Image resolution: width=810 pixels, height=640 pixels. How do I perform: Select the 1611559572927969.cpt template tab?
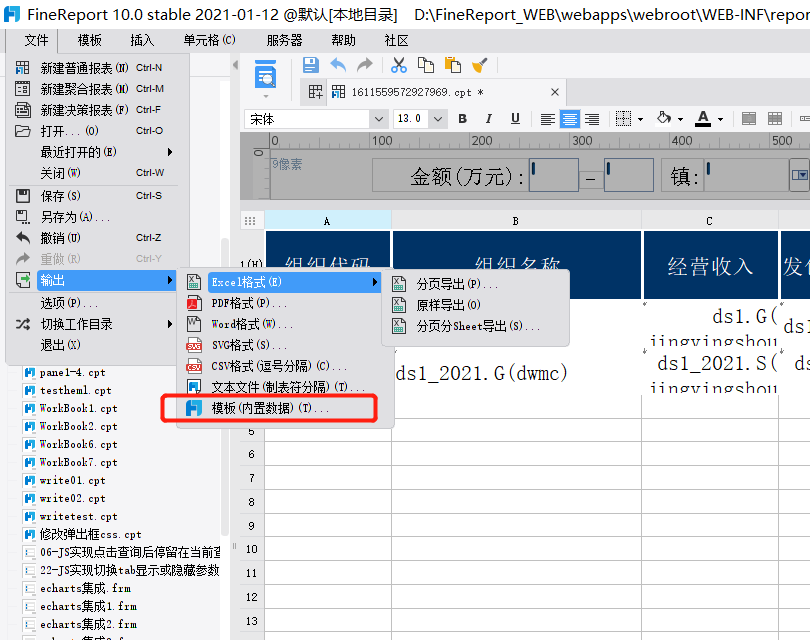446,92
